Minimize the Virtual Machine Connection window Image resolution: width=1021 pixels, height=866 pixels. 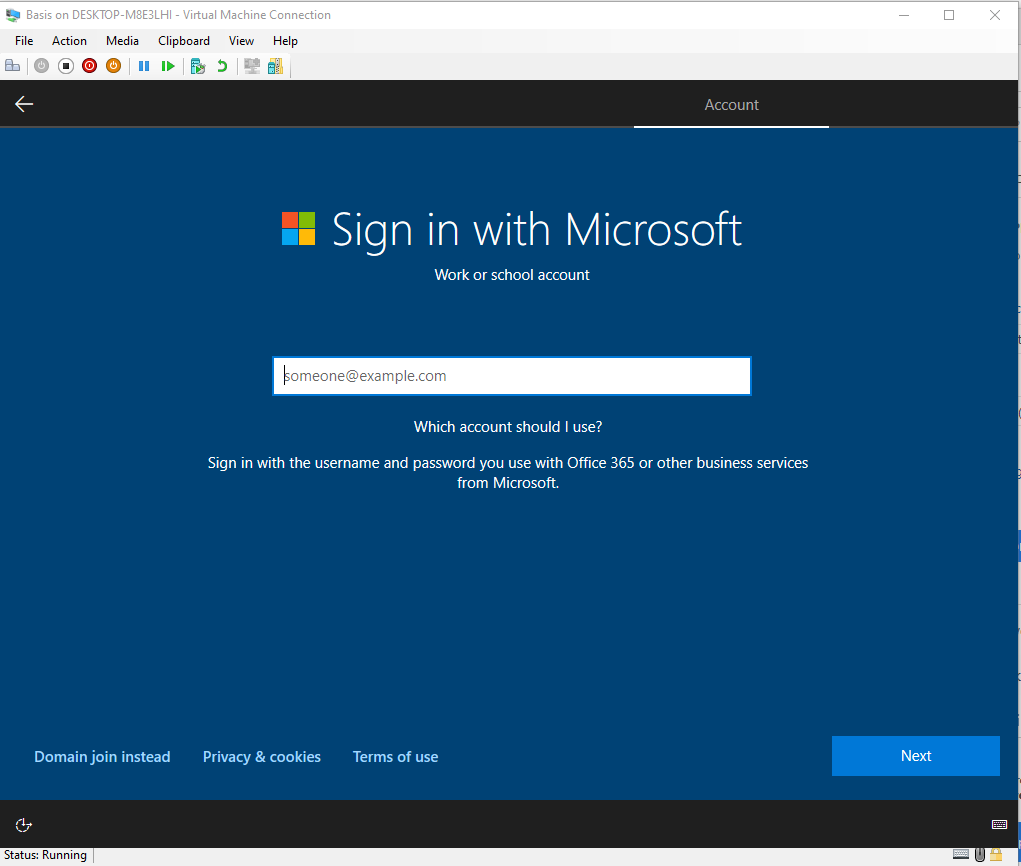tap(904, 14)
